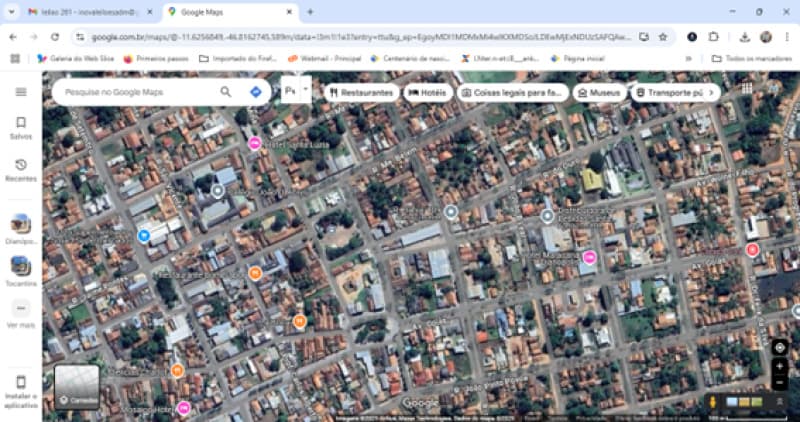Open the Salvos saved places panel
The image size is (800, 422).
coord(21,128)
